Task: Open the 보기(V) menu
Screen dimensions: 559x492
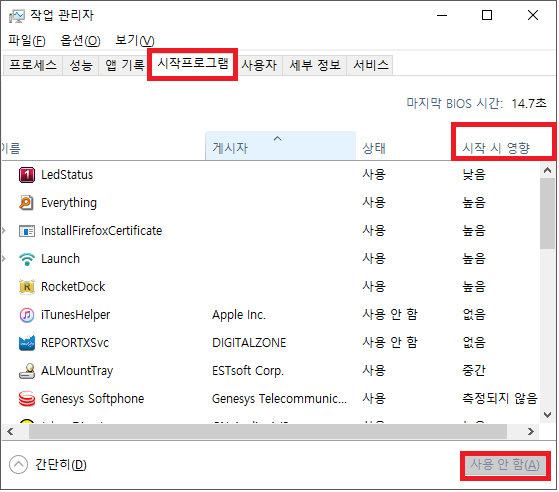Action: click(135, 41)
